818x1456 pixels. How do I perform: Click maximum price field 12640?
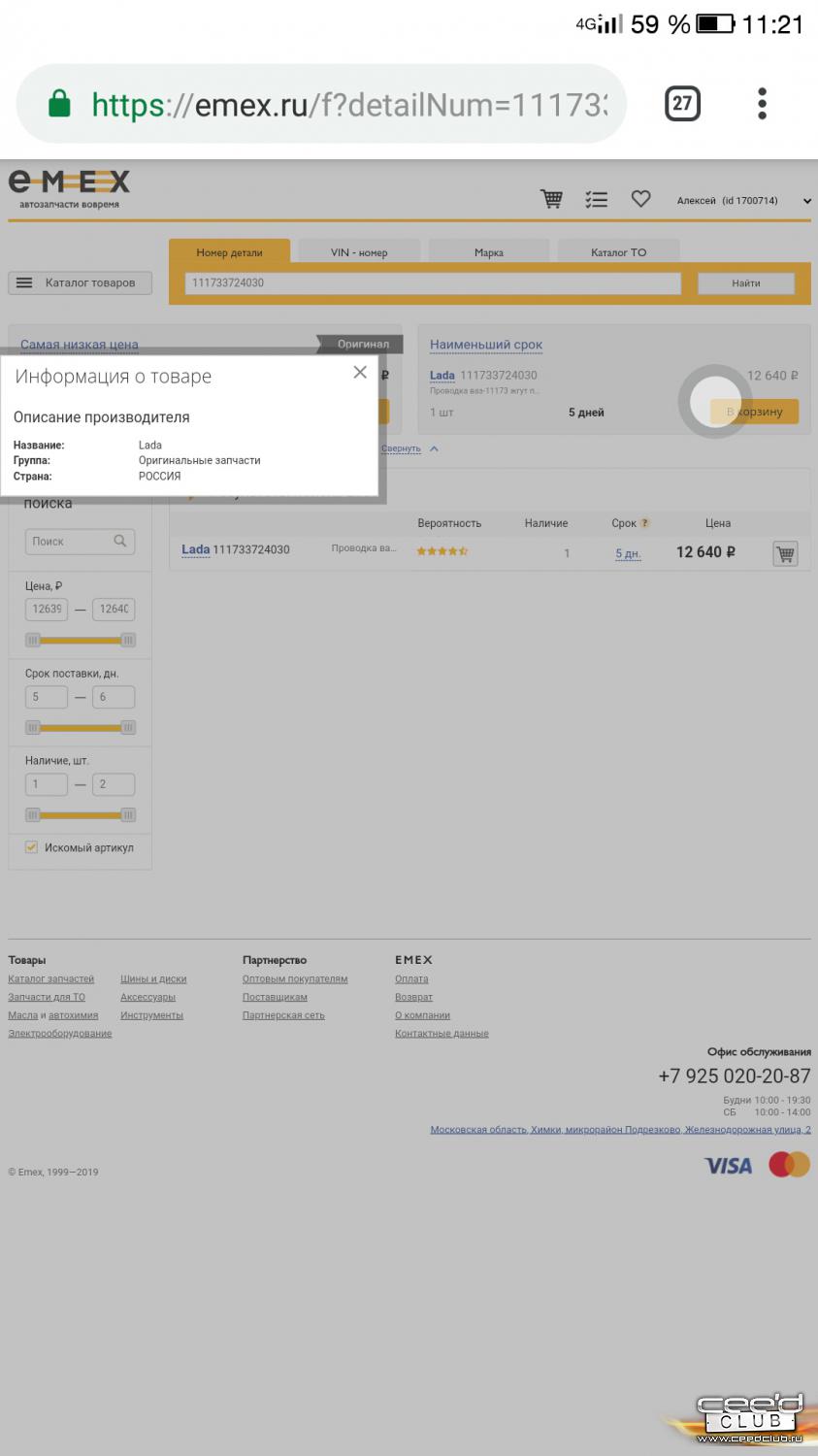pos(114,610)
